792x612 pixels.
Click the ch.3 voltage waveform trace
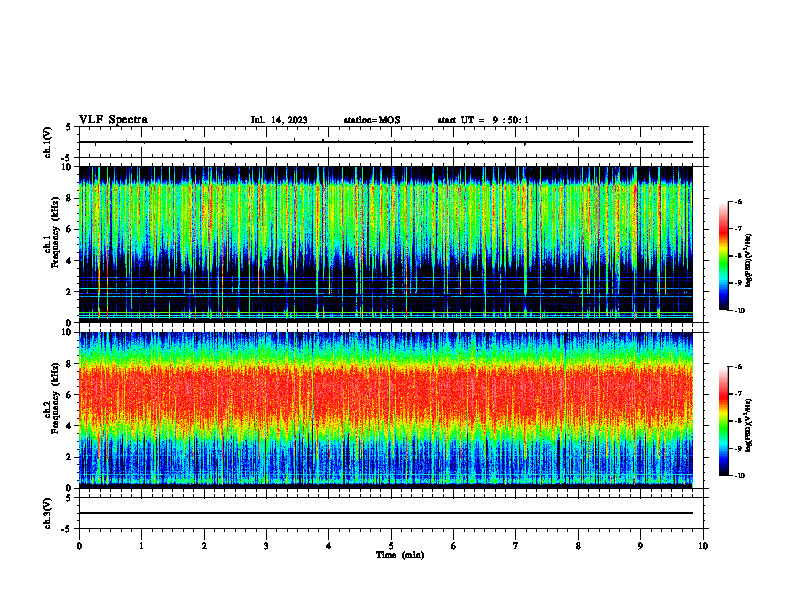(386, 513)
